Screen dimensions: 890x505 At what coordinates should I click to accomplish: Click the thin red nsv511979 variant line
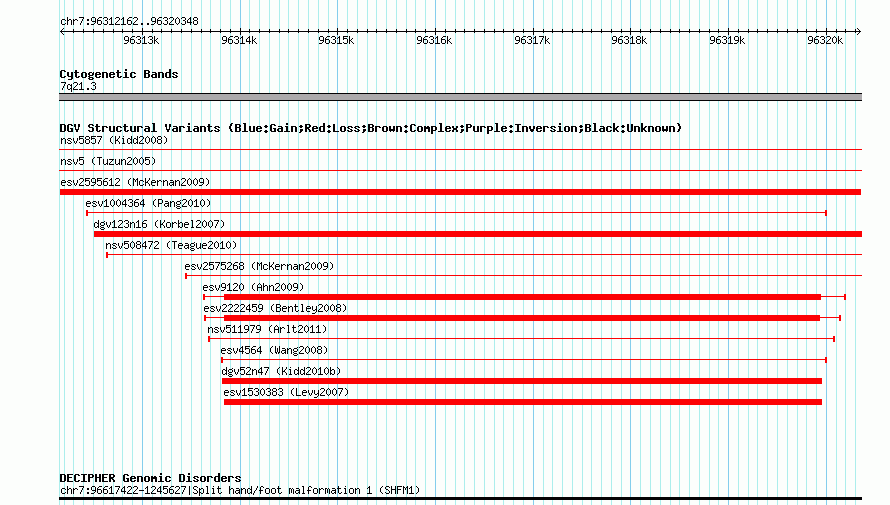(x=522, y=339)
